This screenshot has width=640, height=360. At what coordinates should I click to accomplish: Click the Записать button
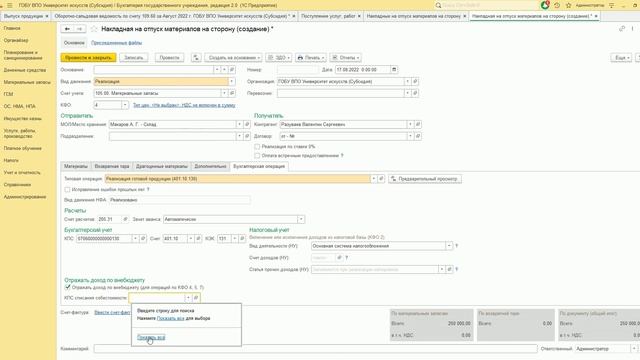(134, 58)
